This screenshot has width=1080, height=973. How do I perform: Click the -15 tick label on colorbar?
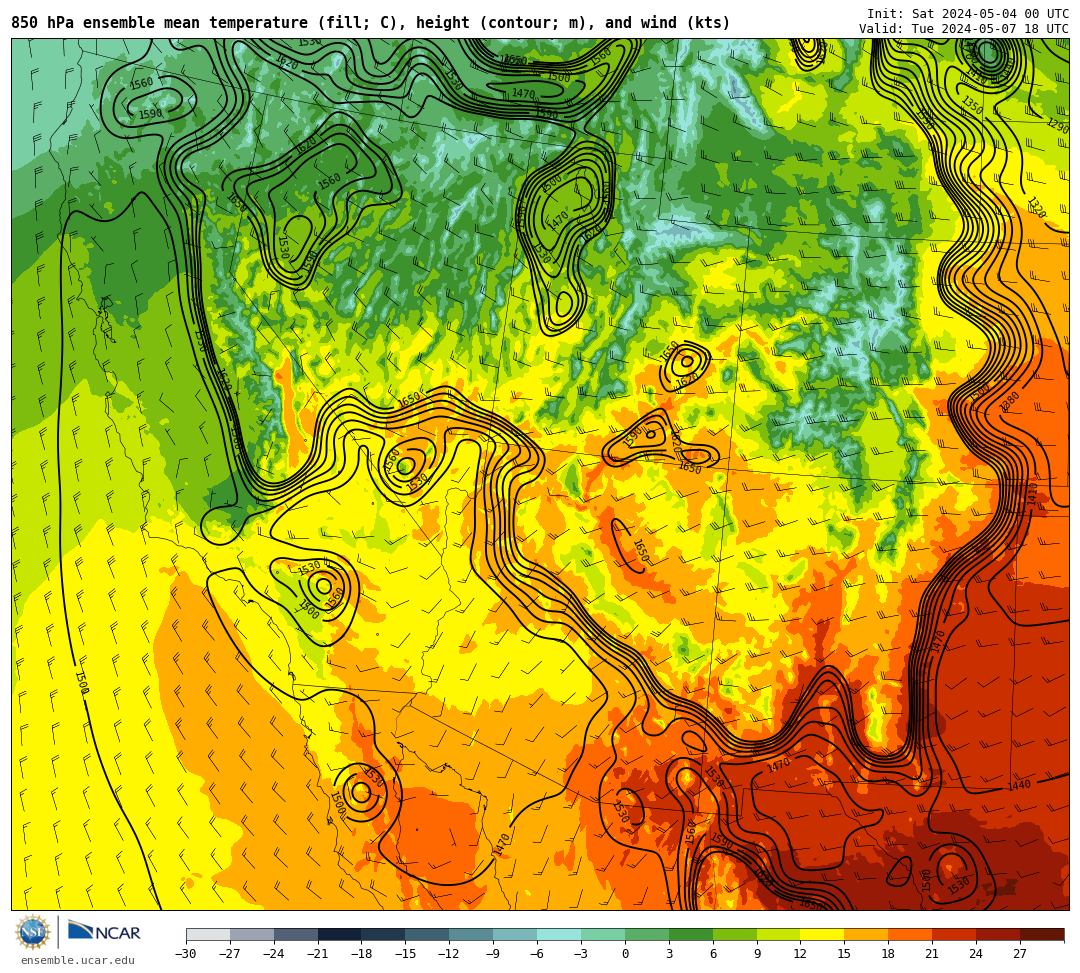pos(406,954)
